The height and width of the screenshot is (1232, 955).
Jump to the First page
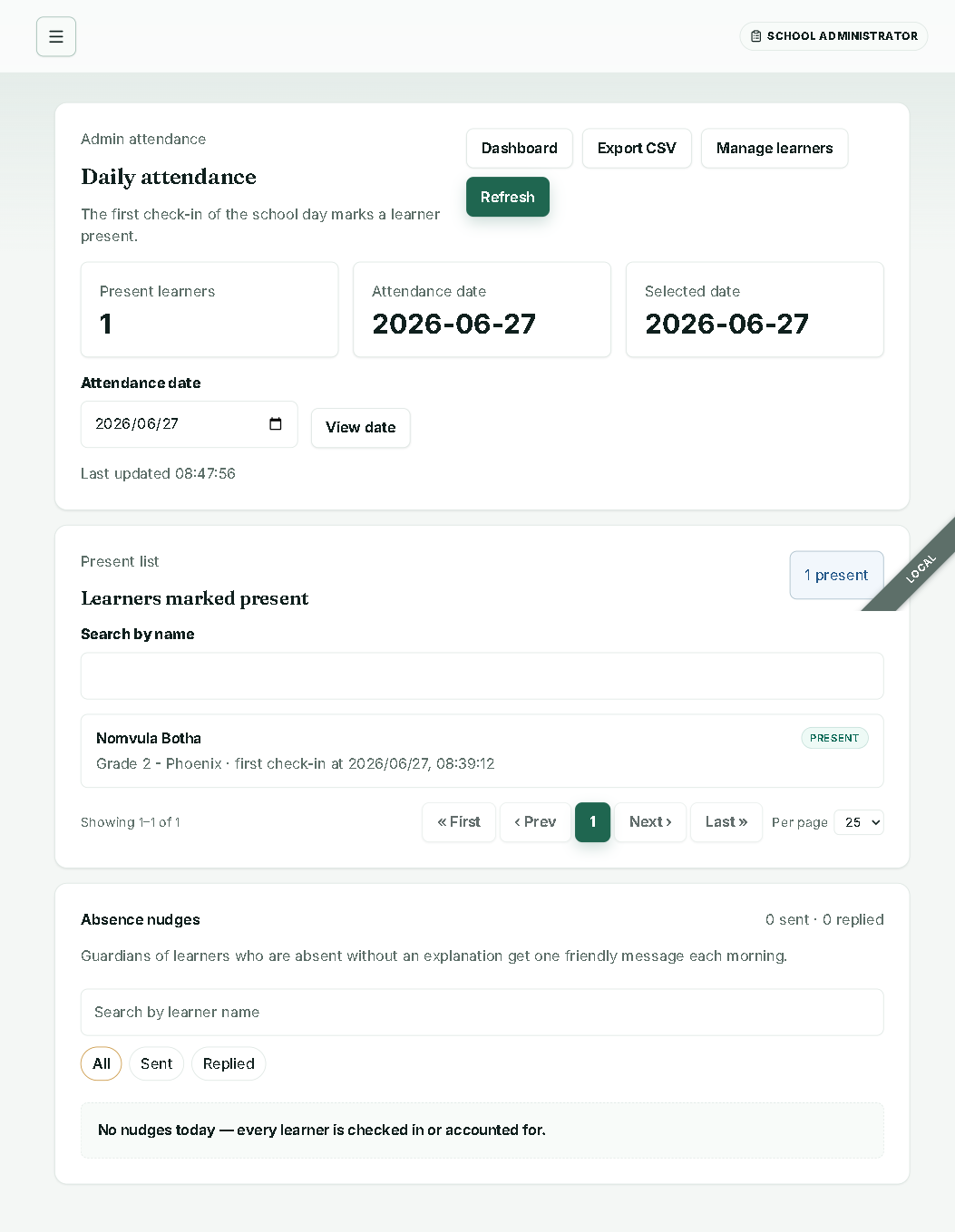coord(459,822)
